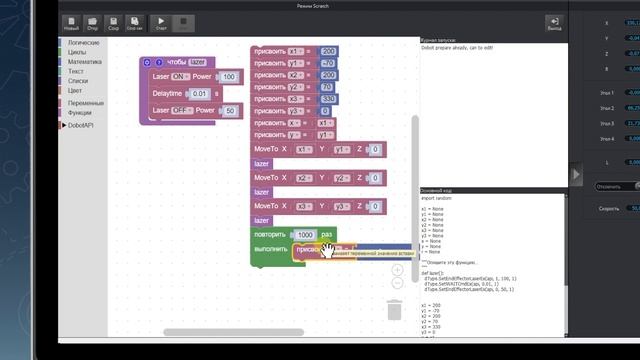Collapse the right panel with the arrow tab
Screen dimensions: 640x360
point(576,174)
